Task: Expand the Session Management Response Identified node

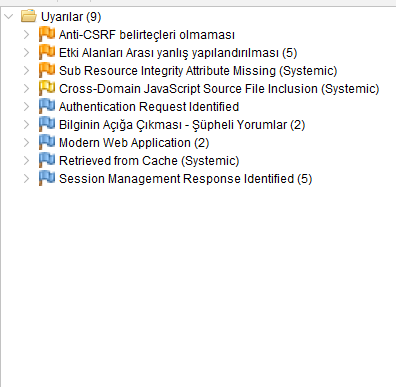Action: [x=26, y=178]
